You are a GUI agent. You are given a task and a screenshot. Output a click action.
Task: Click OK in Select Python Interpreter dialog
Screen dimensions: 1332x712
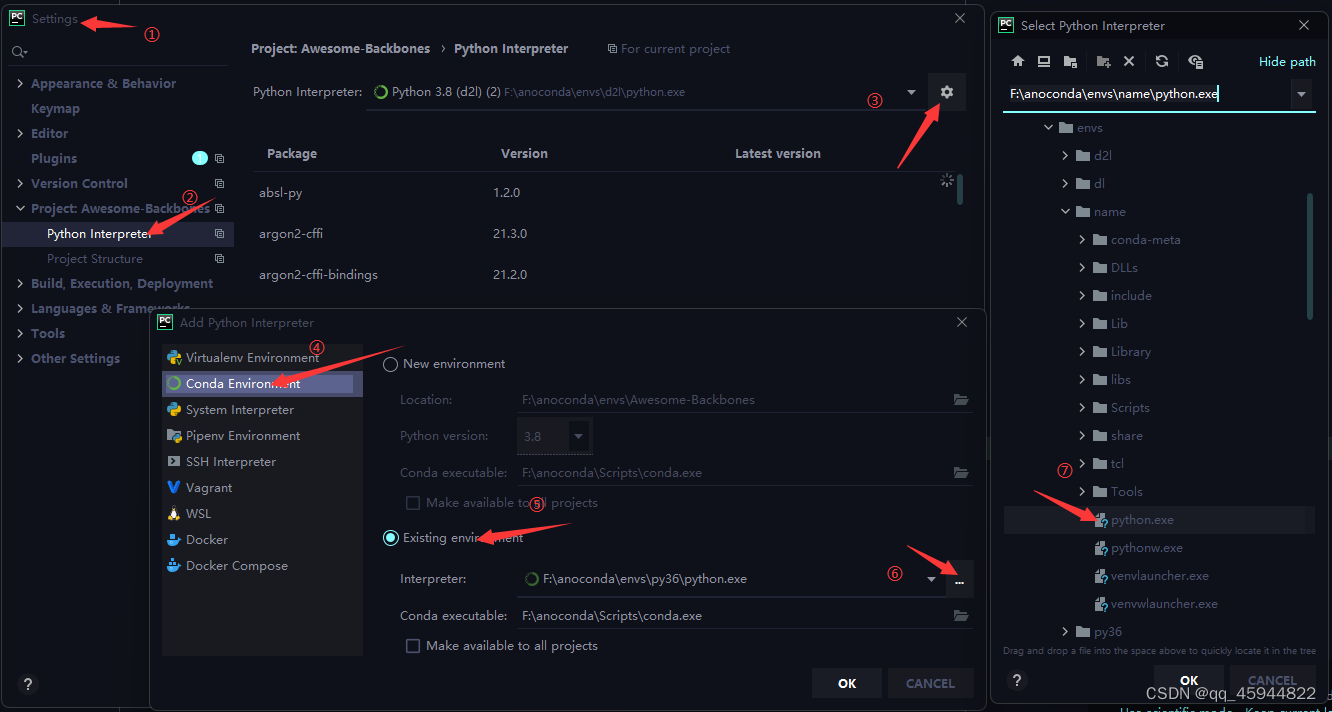(x=1189, y=680)
